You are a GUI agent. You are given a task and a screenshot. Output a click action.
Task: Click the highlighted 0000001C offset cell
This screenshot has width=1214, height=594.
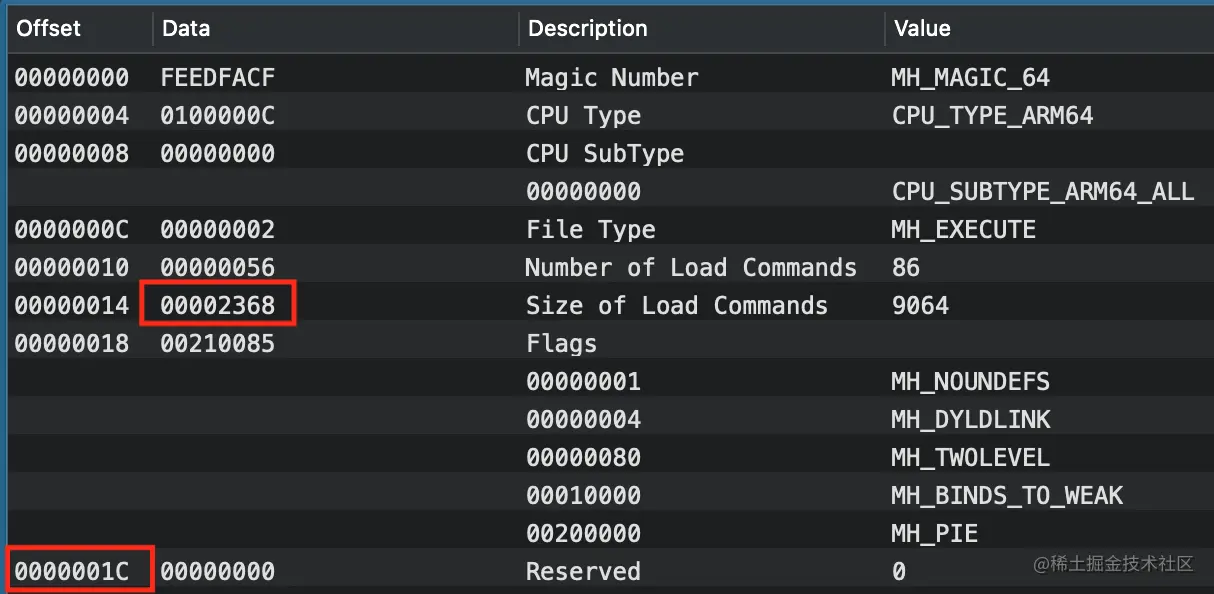(72, 572)
